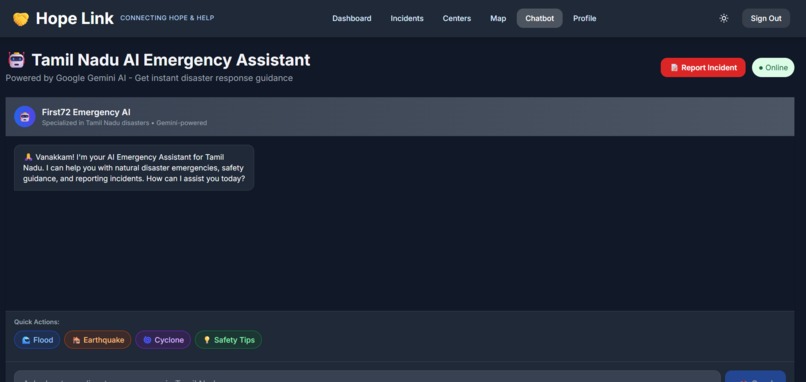This screenshot has width=806, height=382.
Task: Click the 'Quick Actions:' label
Action: click(x=36, y=322)
